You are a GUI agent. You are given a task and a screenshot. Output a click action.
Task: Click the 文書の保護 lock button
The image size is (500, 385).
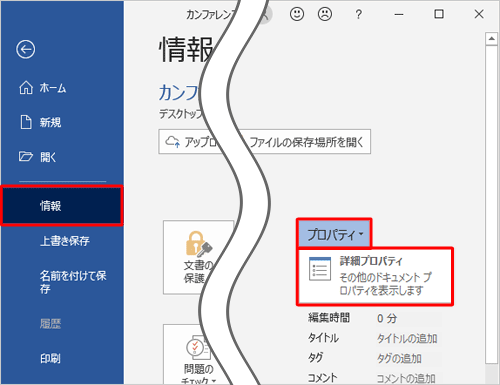[x=198, y=257]
